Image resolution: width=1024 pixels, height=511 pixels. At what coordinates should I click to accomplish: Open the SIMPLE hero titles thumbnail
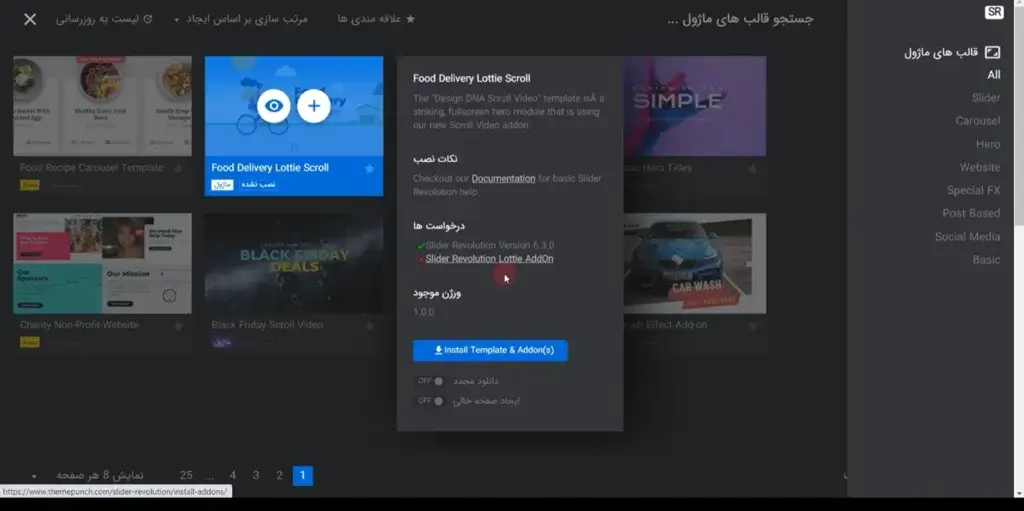tap(695, 106)
